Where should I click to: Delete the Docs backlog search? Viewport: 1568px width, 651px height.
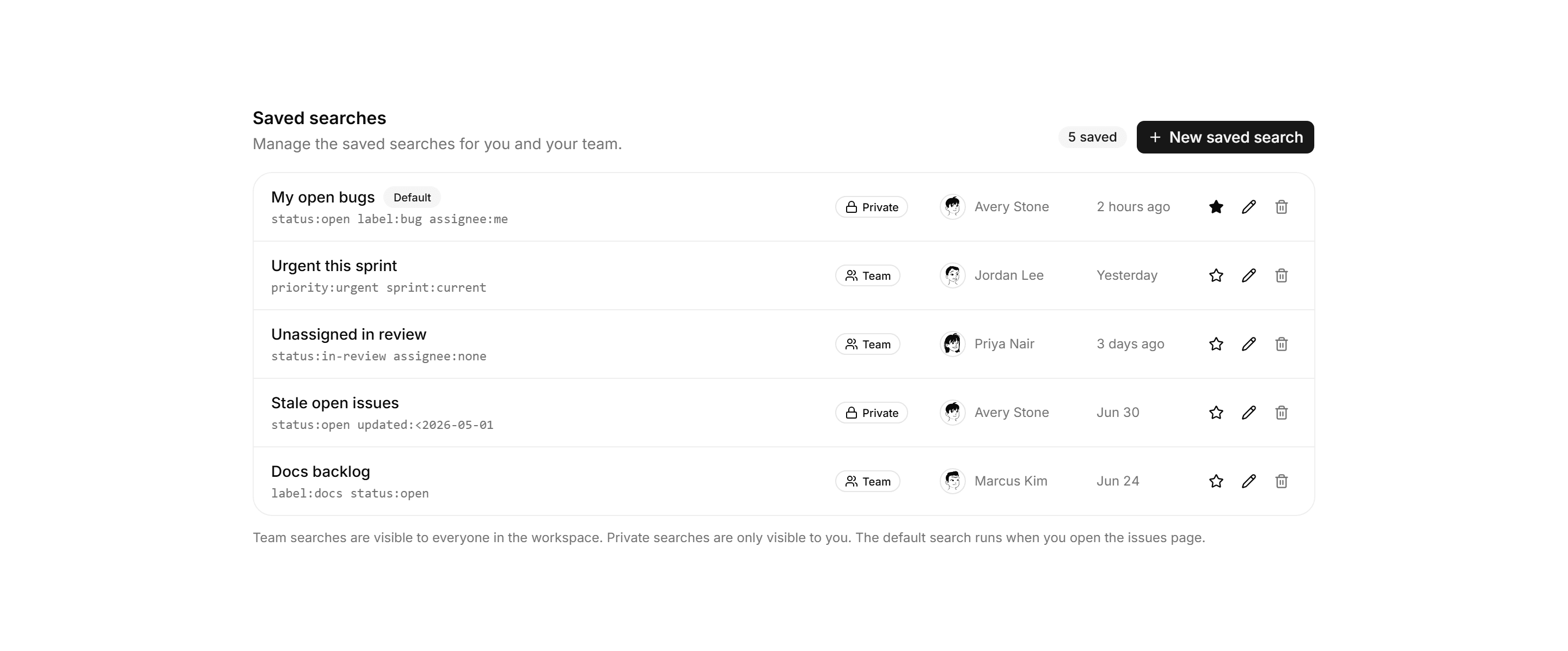point(1281,481)
